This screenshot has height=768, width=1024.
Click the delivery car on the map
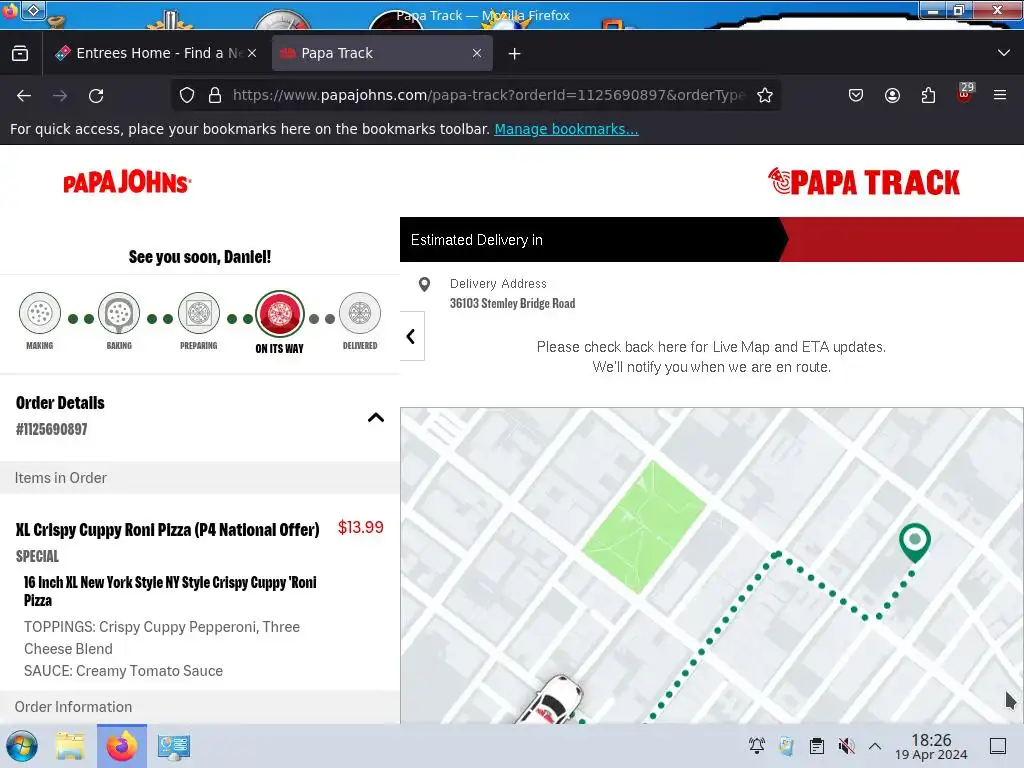coord(552,700)
